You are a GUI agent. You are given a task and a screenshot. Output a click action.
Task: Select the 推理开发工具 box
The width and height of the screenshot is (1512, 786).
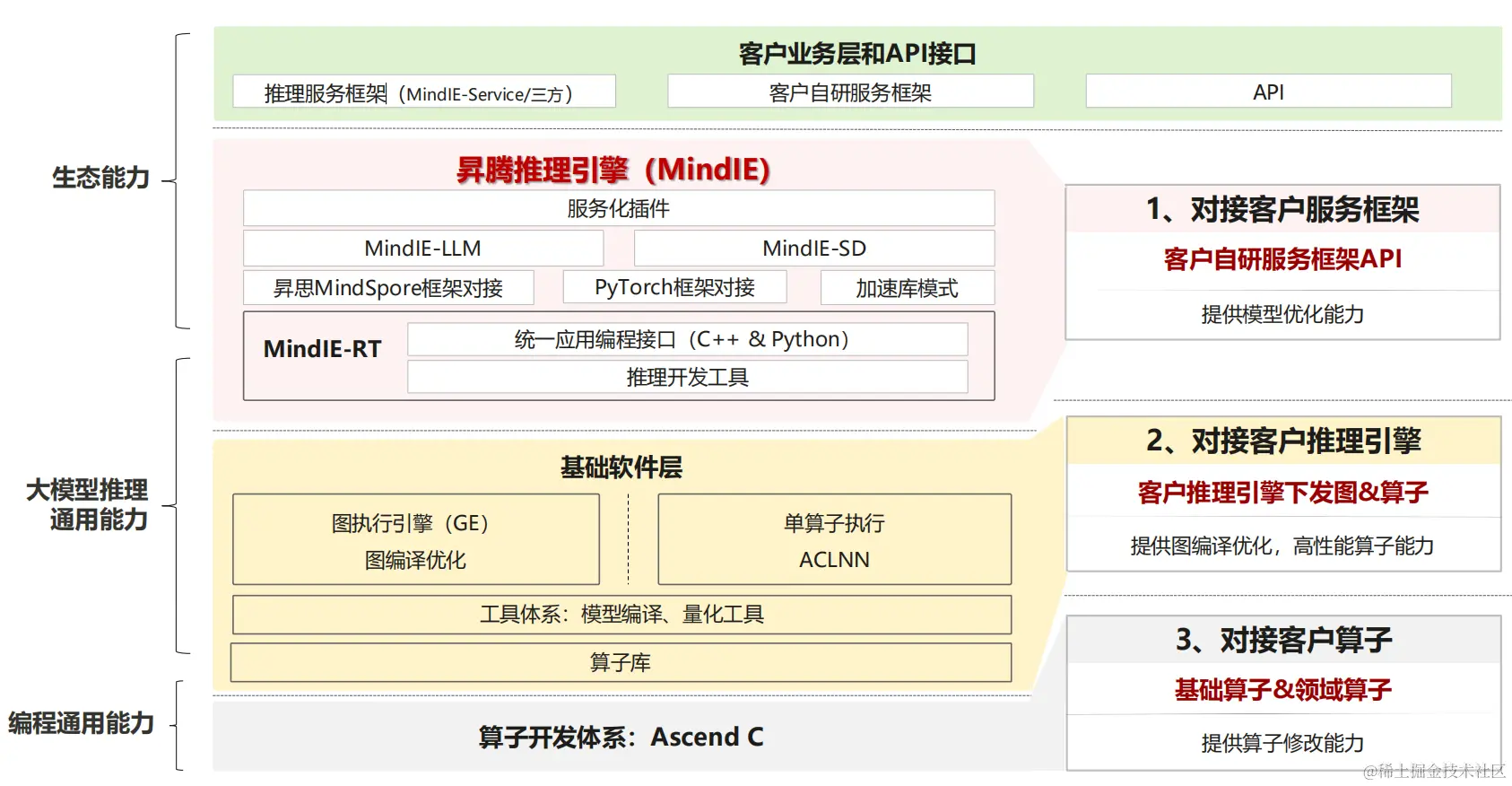click(688, 377)
